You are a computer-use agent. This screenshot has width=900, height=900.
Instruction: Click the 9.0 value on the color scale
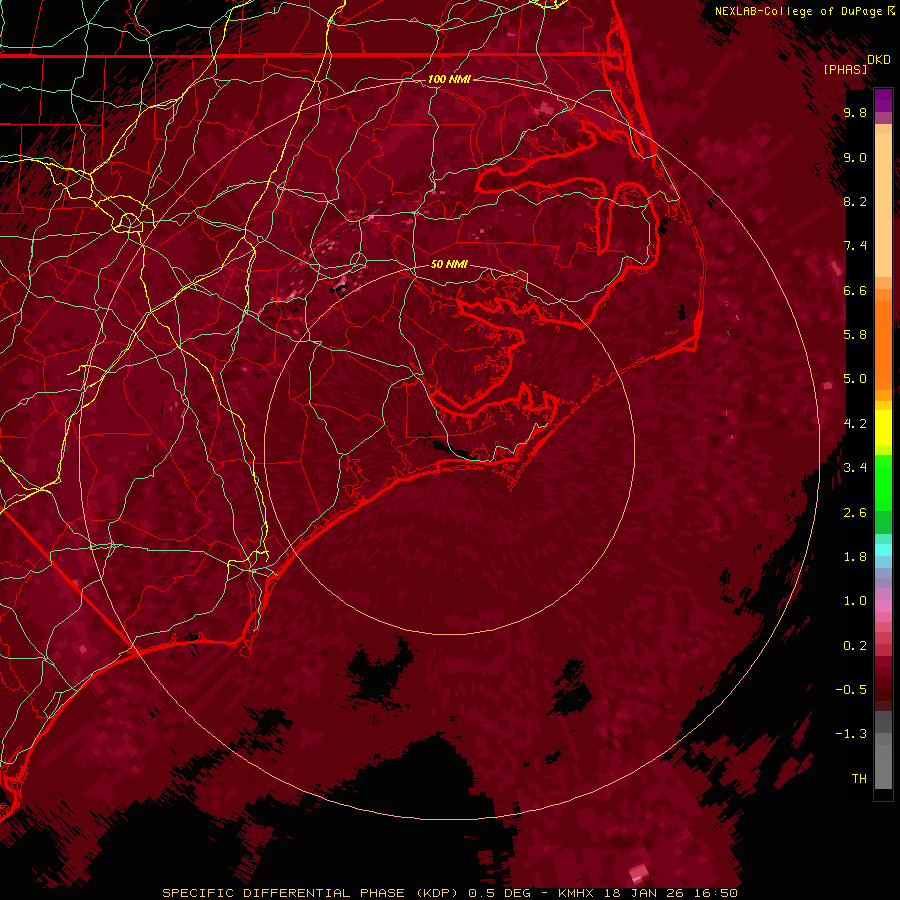tap(855, 158)
